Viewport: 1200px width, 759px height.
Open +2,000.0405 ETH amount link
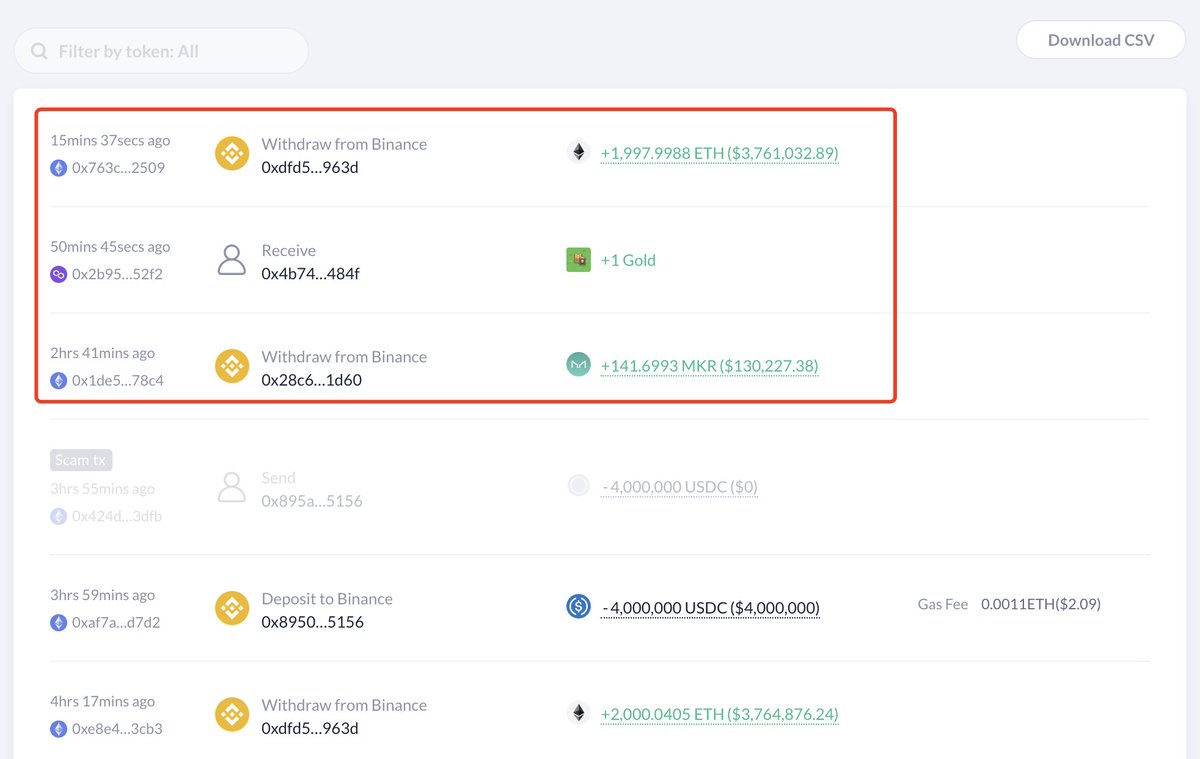coord(719,714)
